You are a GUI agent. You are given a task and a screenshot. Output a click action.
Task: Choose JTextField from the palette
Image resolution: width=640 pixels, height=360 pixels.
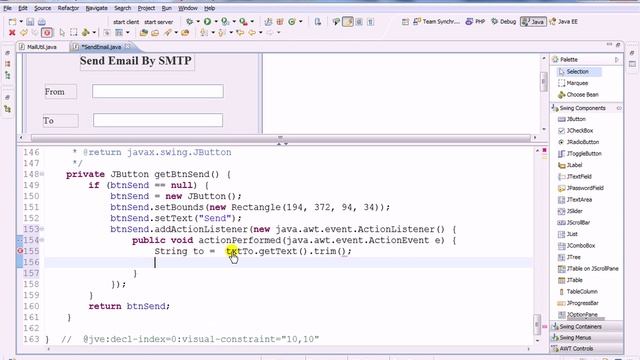575,177
